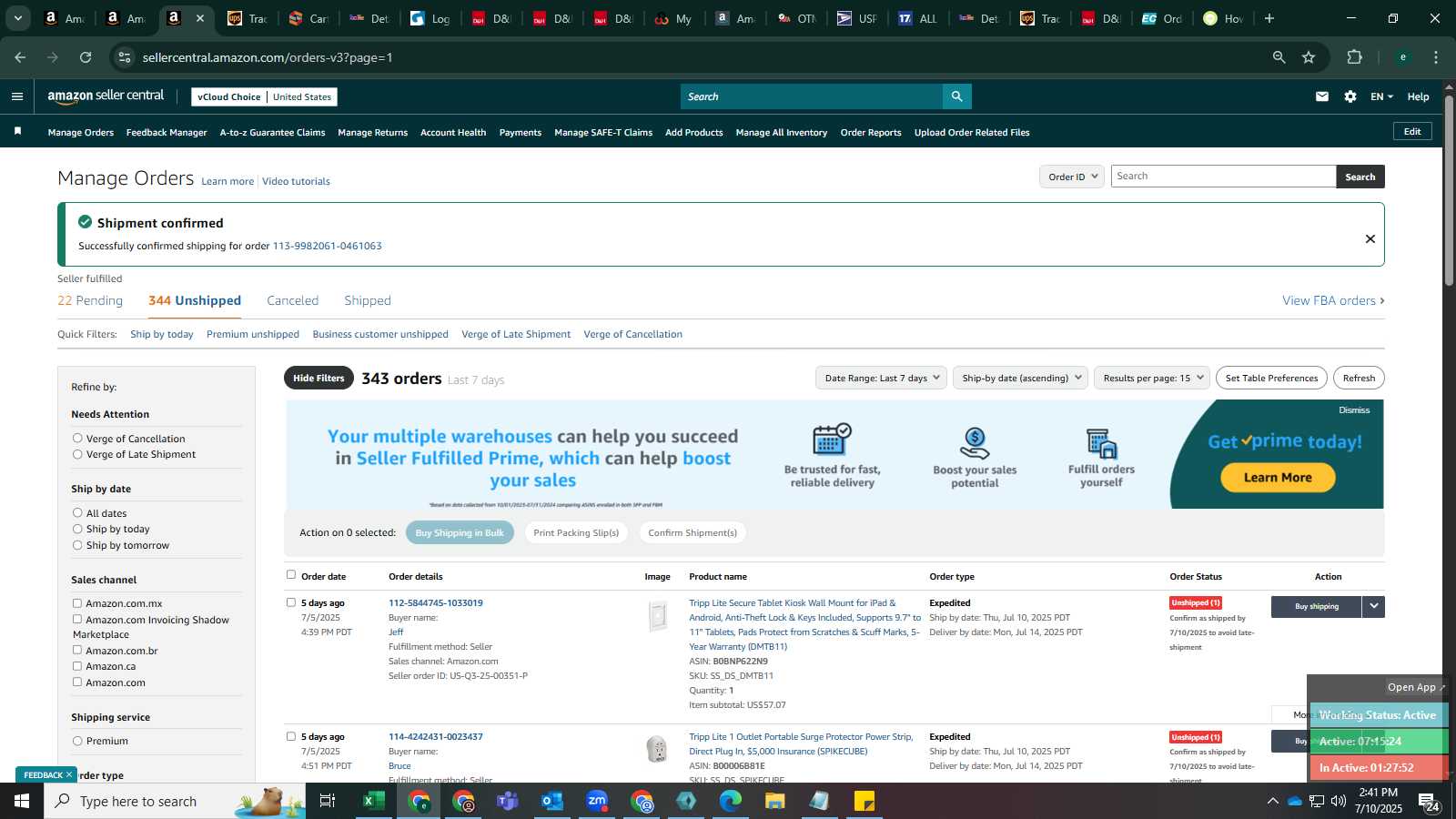Open the EN language dropdown
The height and width of the screenshot is (819, 1456).
click(1381, 96)
